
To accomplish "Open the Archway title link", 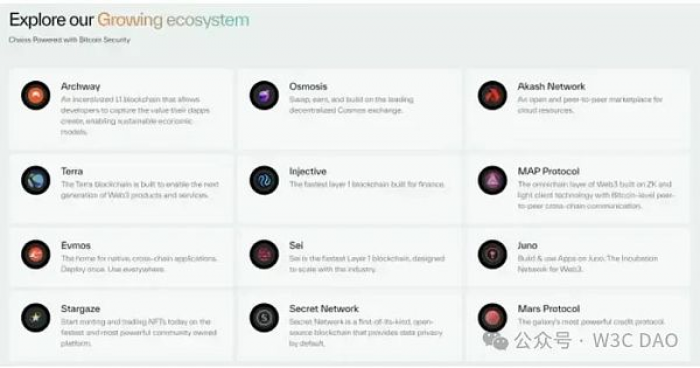I will [x=80, y=87].
